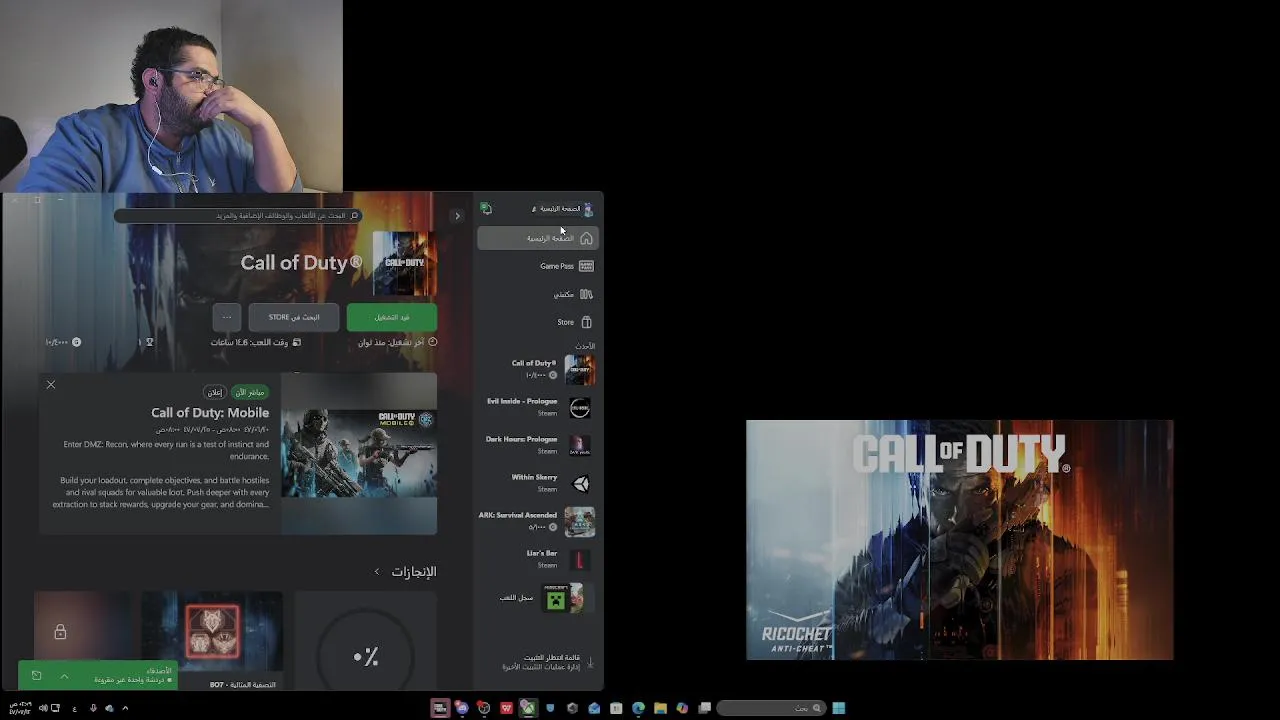This screenshot has width=1280, height=720.
Task: Open the Windows Start button
Action: (x=838, y=708)
